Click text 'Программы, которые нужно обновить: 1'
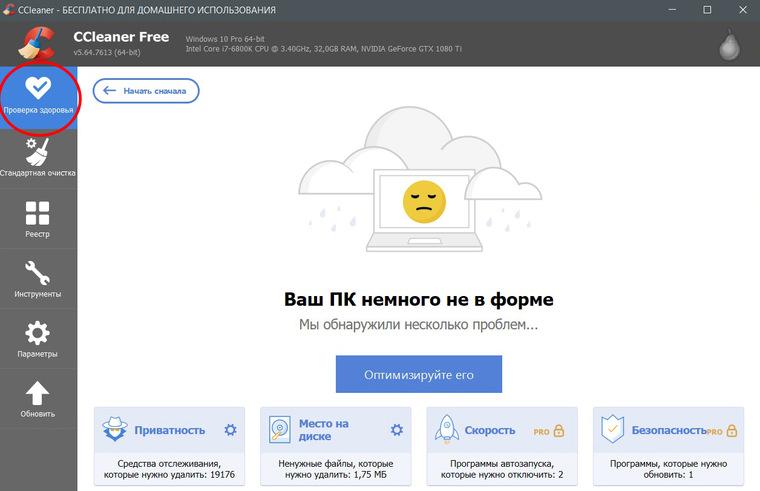The height and width of the screenshot is (491, 760). click(668, 469)
